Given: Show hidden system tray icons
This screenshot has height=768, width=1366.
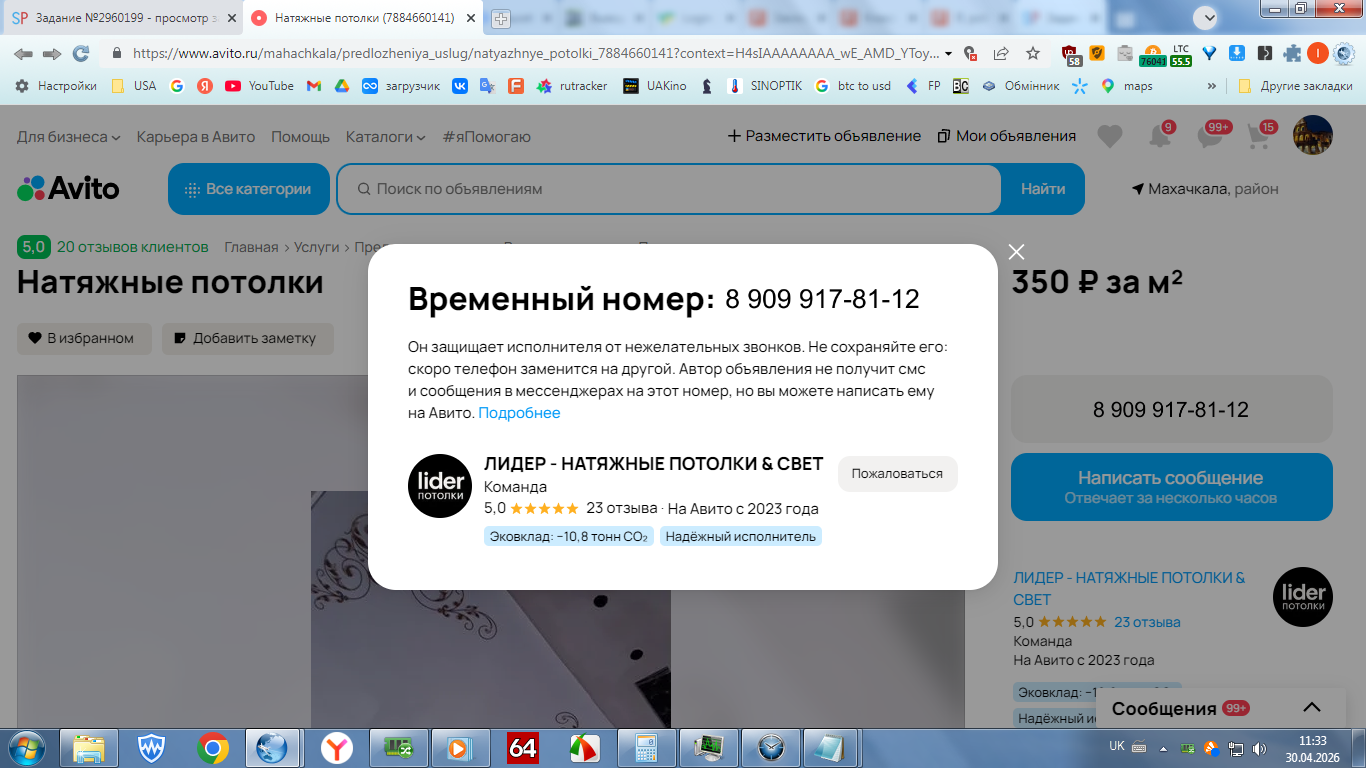Looking at the screenshot, I should pos(1162,747).
